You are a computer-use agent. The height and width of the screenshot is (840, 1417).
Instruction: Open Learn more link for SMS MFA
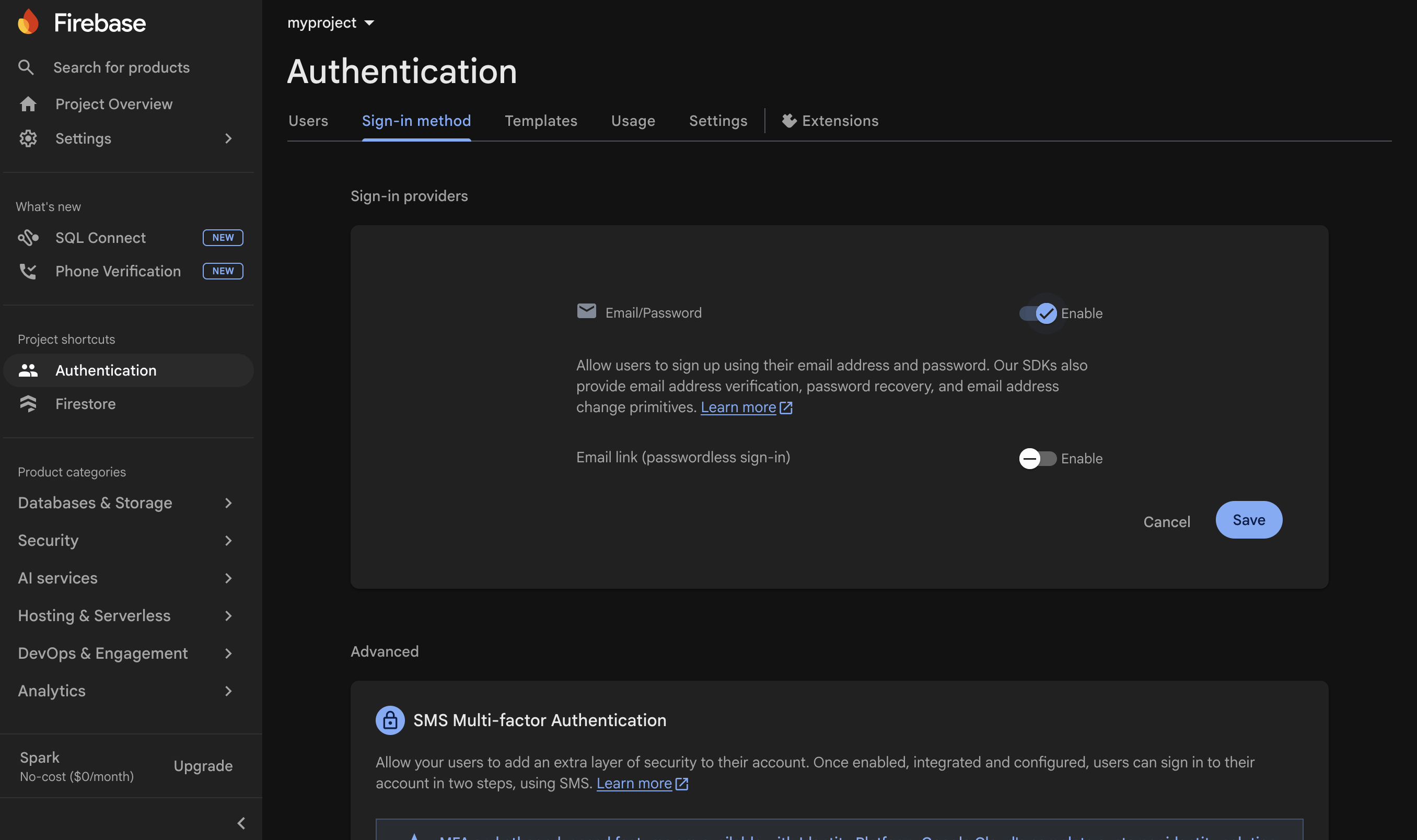coord(633,784)
